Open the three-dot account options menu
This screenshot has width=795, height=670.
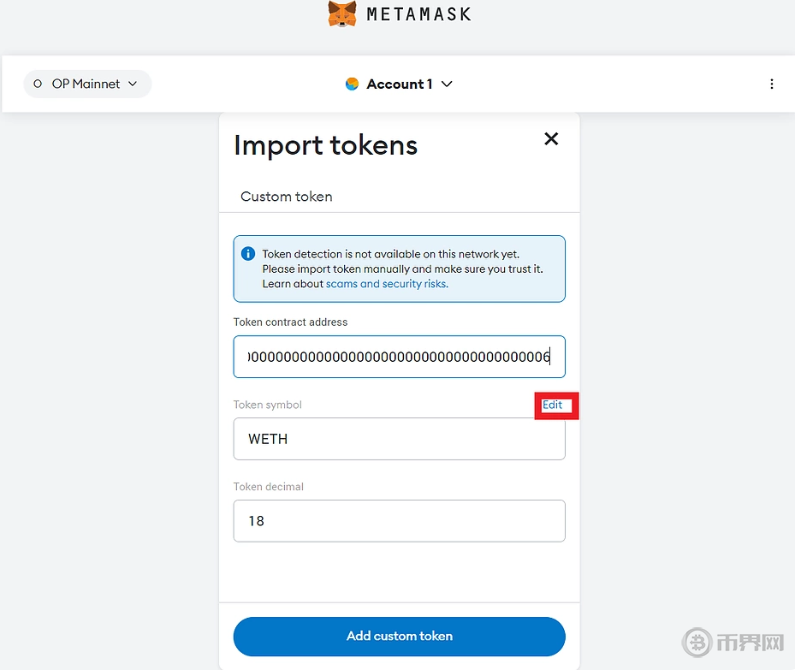(771, 84)
